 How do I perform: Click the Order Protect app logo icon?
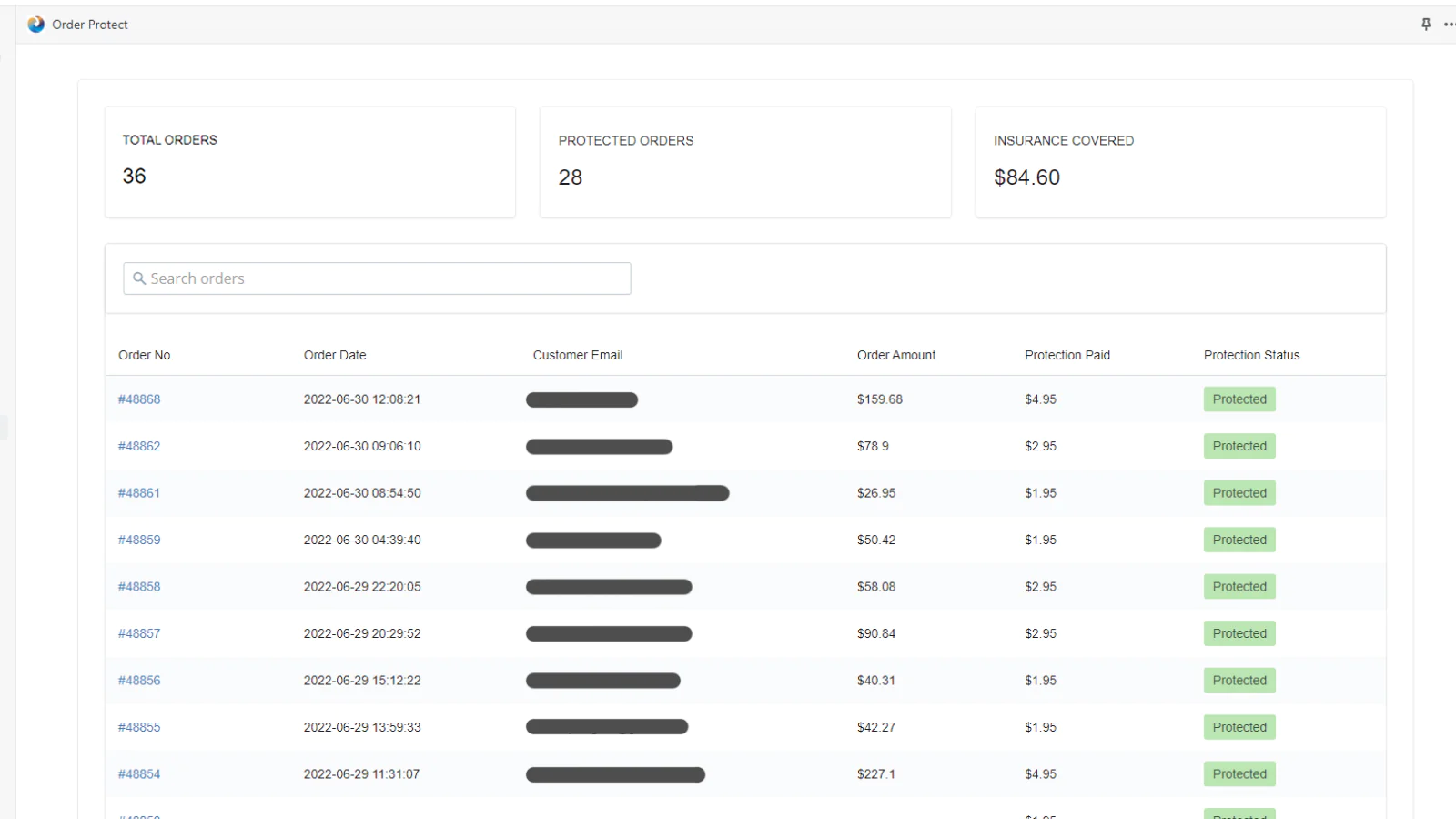35,25
